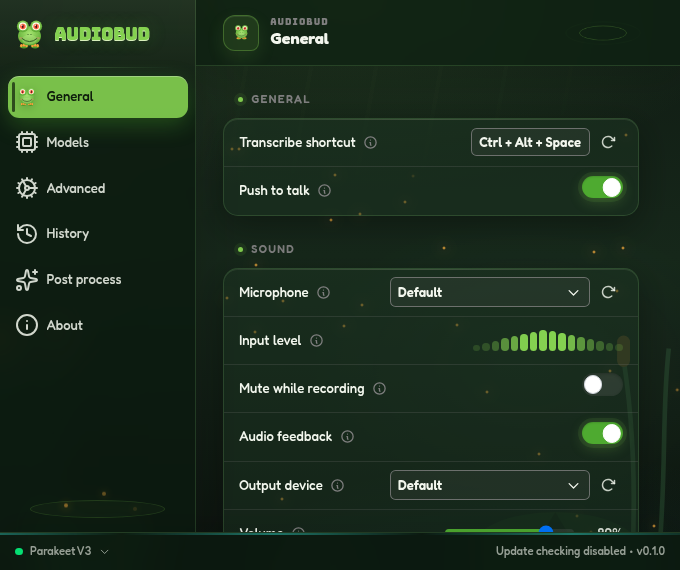Click the v0.1.0 version label

[x=651, y=551]
